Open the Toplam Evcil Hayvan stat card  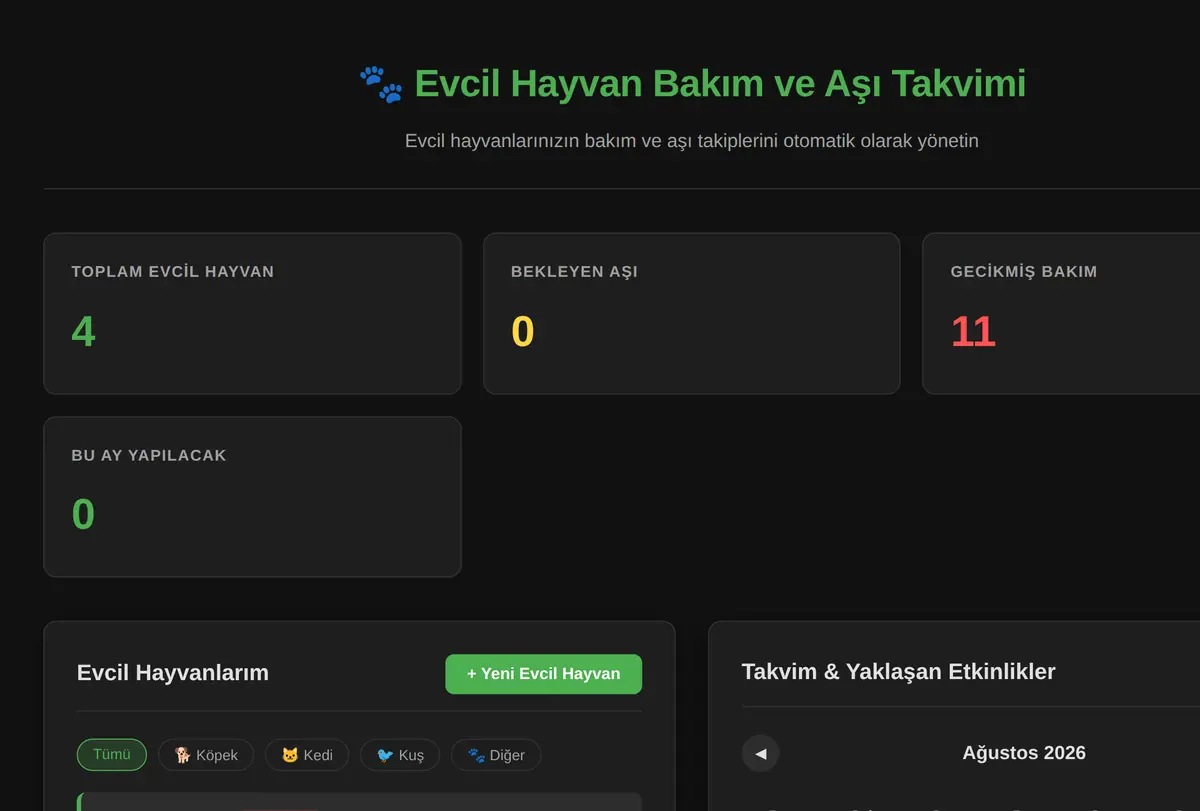[x=252, y=314]
